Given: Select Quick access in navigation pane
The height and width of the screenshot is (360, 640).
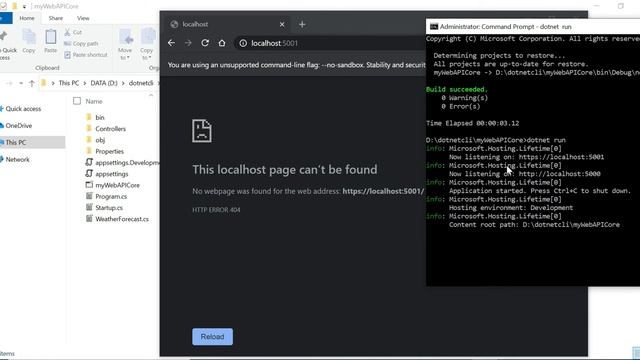Looking at the screenshot, I should coord(23,109).
